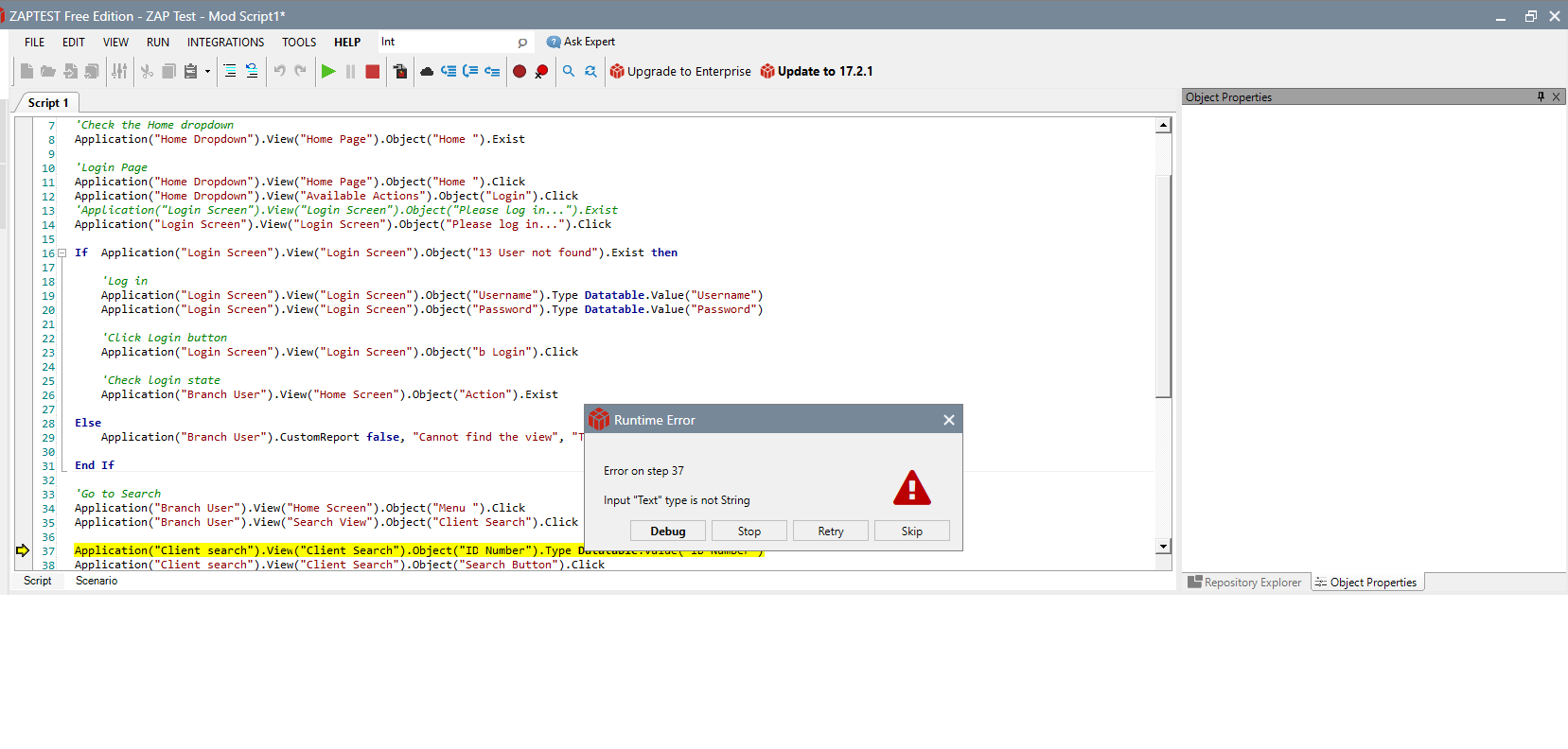Viewport: 1568px width, 749px height.
Task: Click the Step Over debug icon
Action: coord(470,71)
